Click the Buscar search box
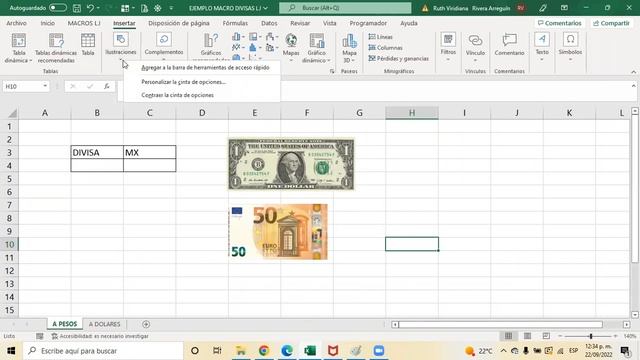This screenshot has height=360, width=640. tap(345, 8)
